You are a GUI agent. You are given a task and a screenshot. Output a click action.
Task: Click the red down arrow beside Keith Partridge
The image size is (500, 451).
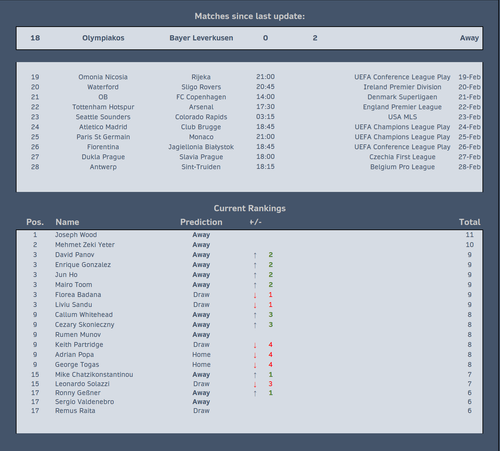pyautogui.click(x=255, y=345)
